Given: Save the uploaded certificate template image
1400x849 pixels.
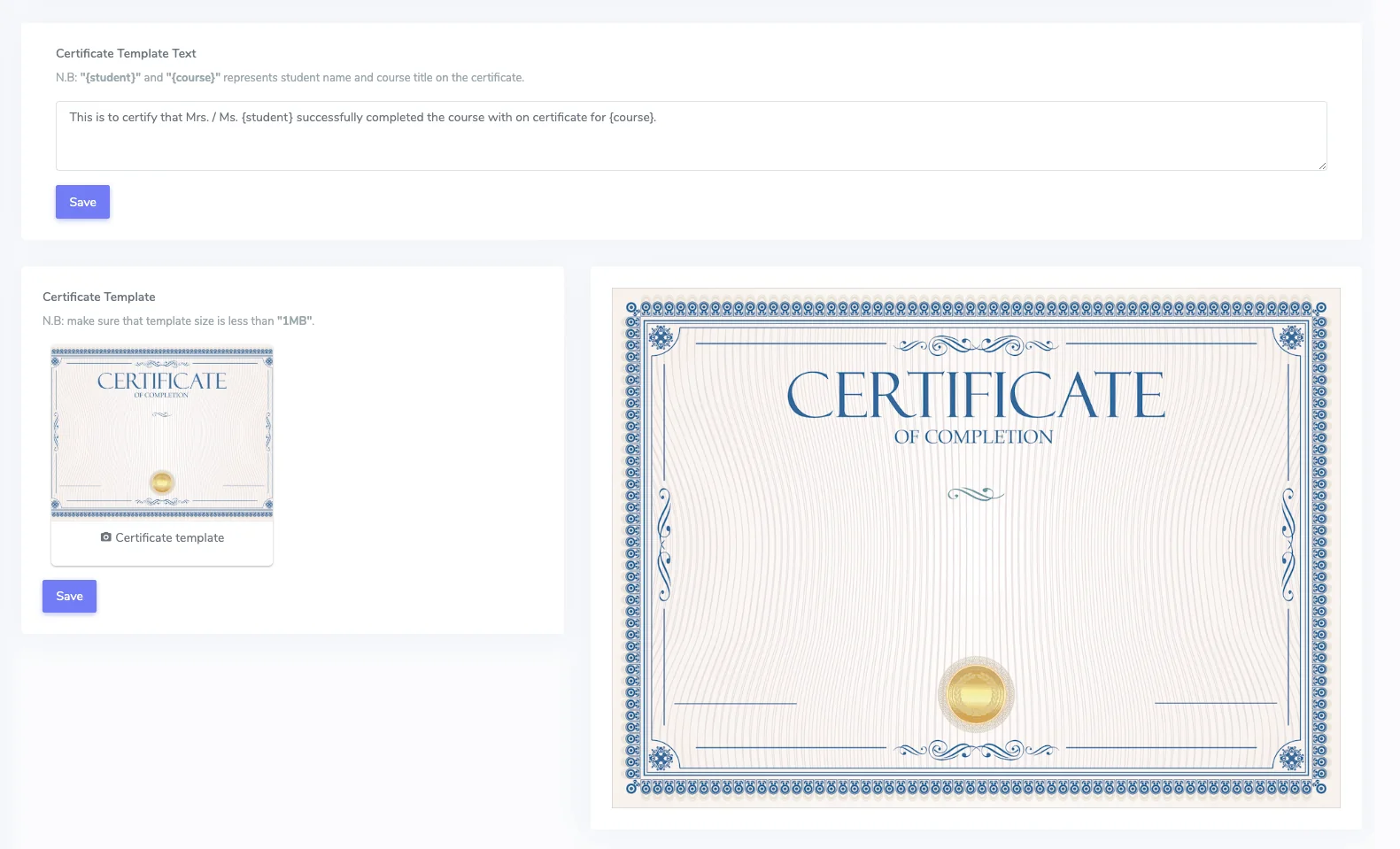Looking at the screenshot, I should click(69, 596).
